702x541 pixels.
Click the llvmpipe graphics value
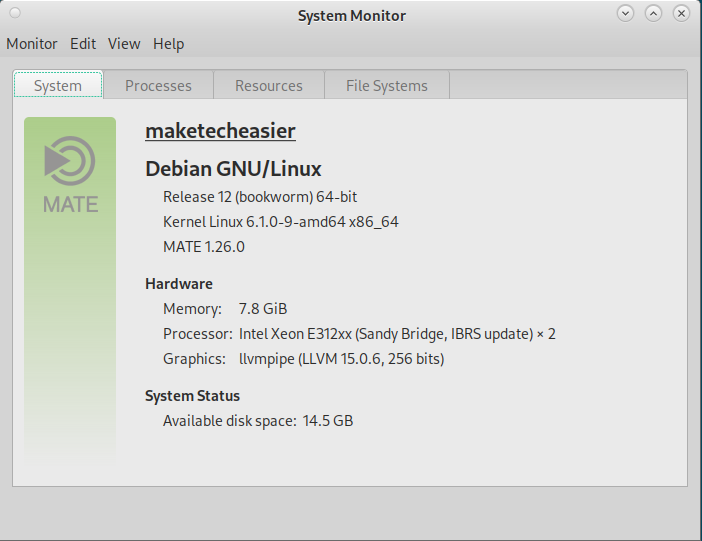(x=342, y=359)
